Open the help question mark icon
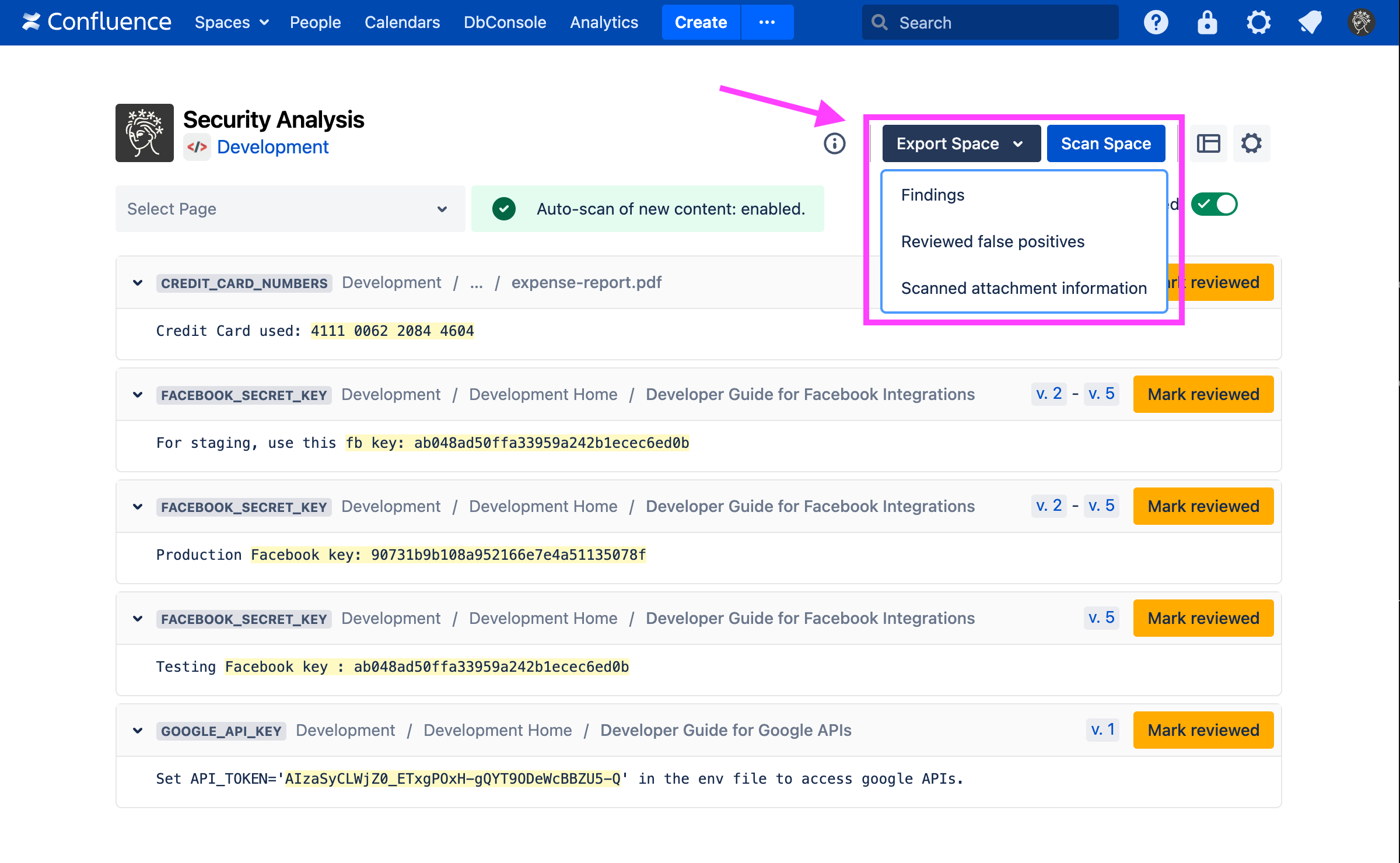 click(x=1156, y=23)
